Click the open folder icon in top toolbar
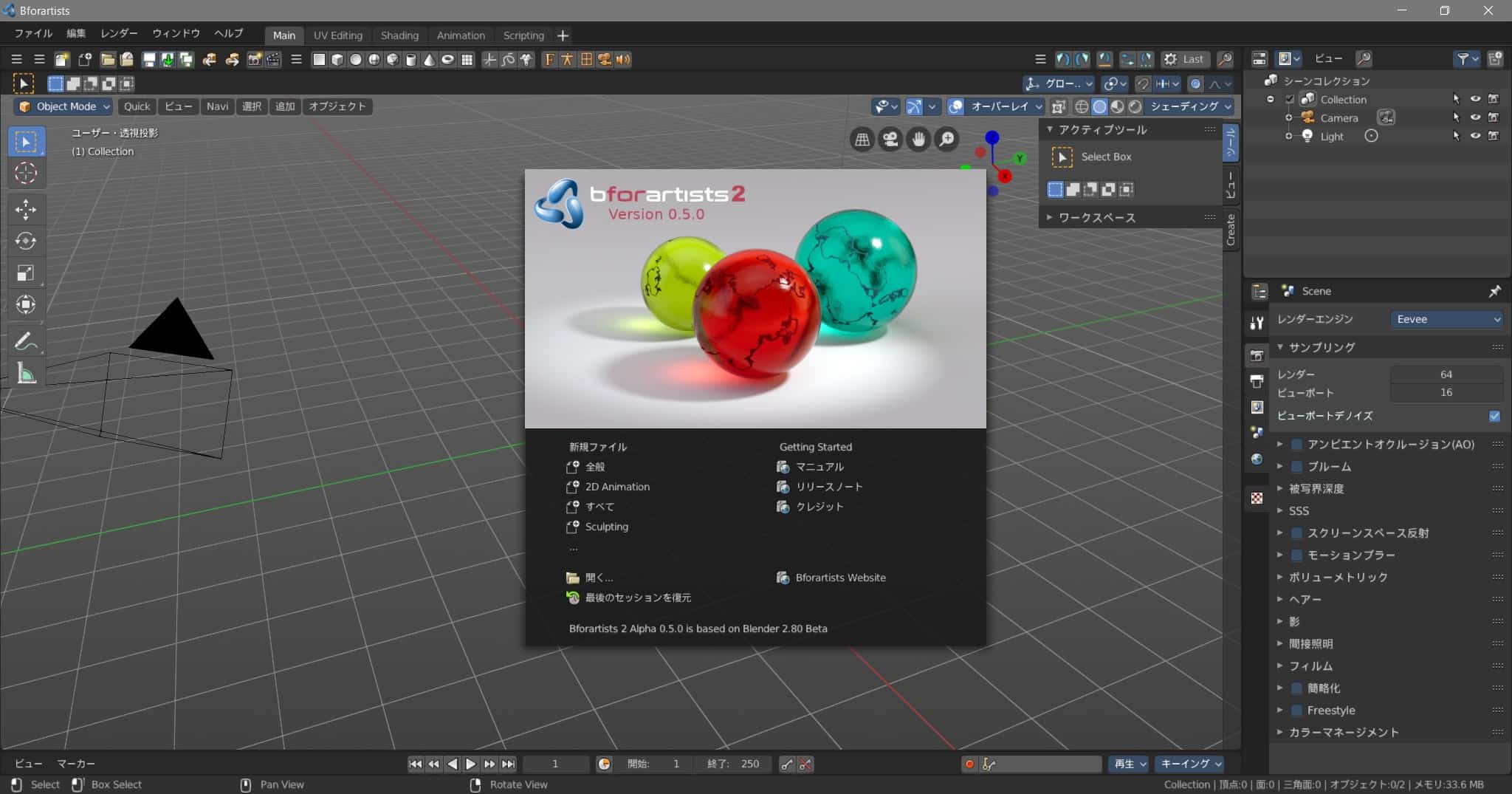The height and width of the screenshot is (794, 1512). (108, 60)
